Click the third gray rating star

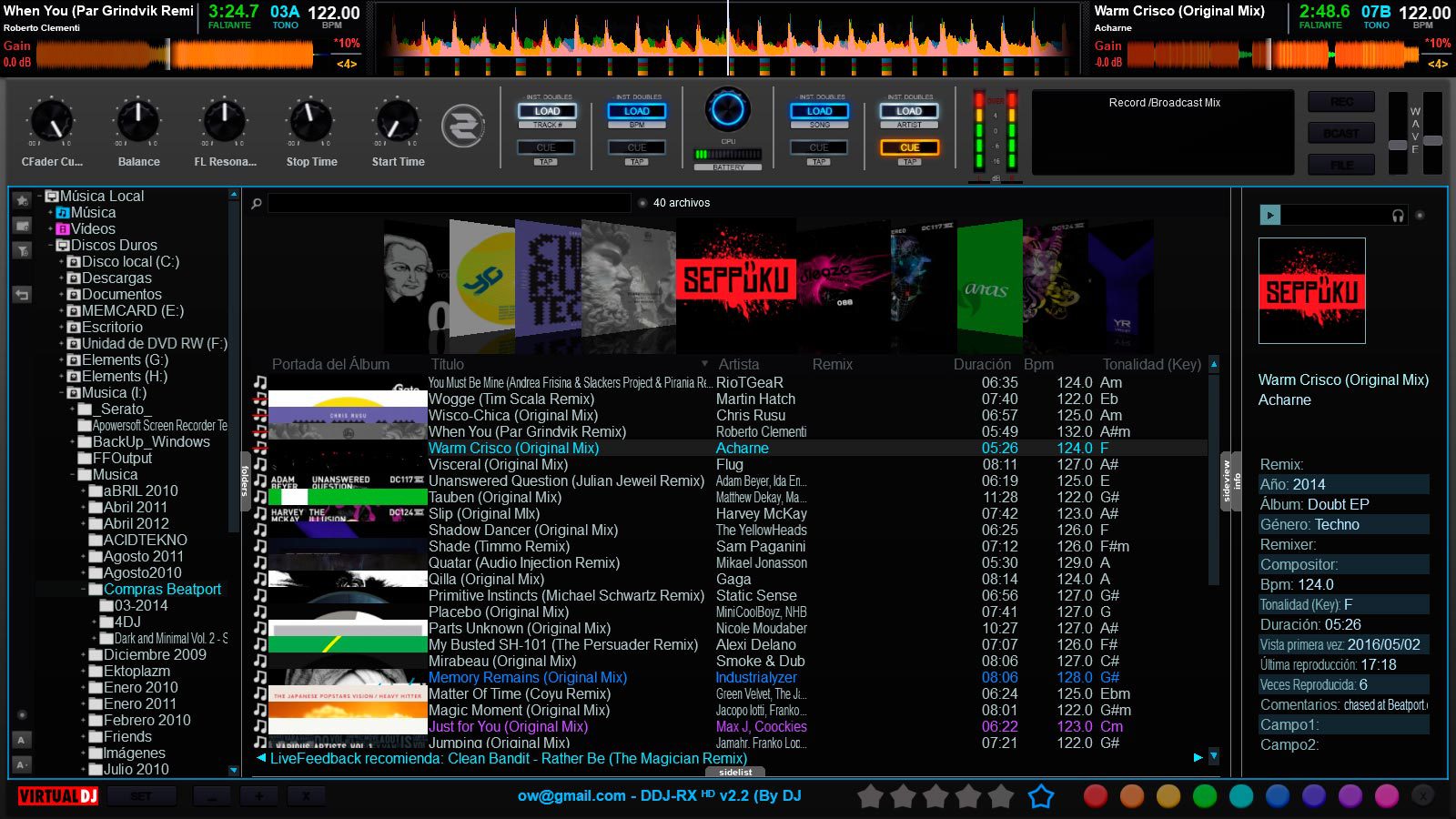[935, 797]
